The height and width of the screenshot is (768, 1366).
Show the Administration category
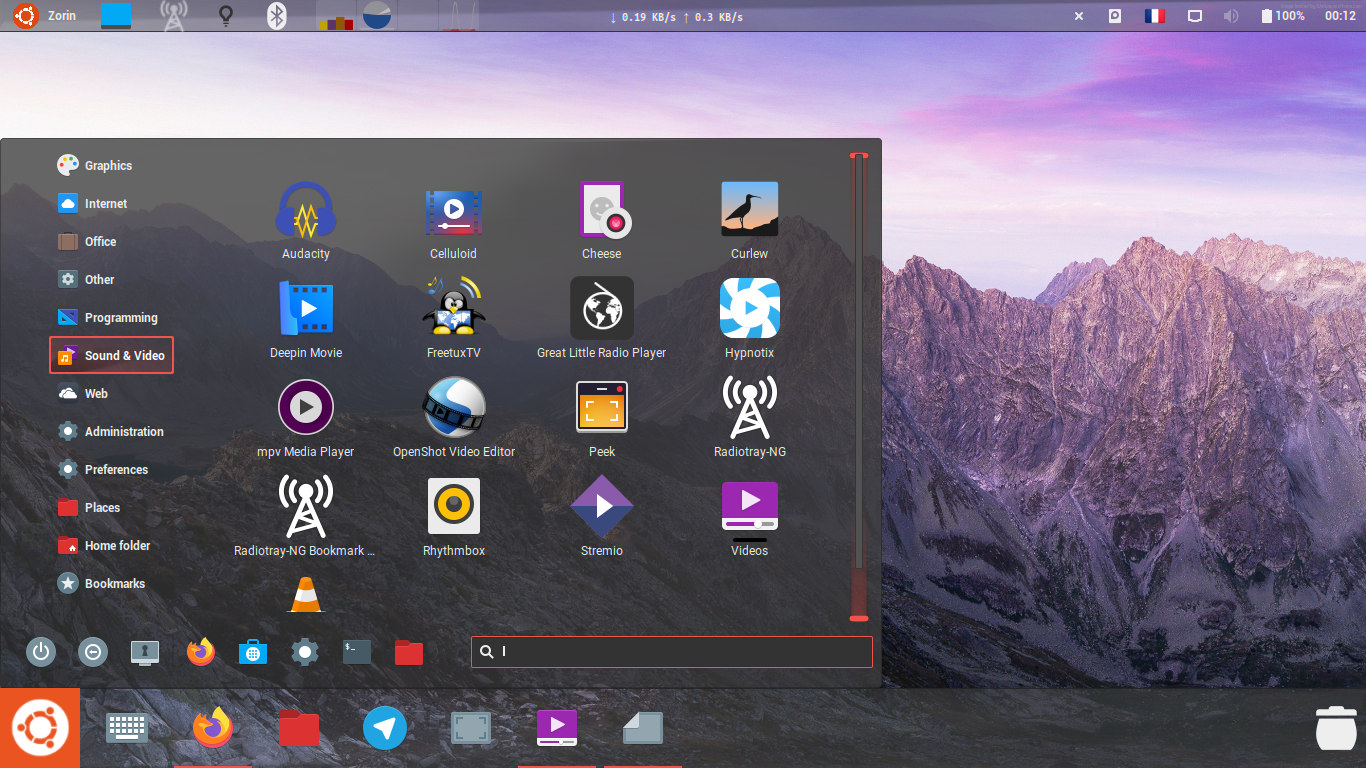(x=111, y=431)
